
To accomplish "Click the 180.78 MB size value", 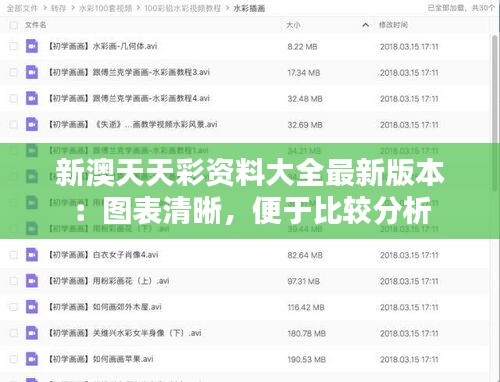I will pos(307,333).
